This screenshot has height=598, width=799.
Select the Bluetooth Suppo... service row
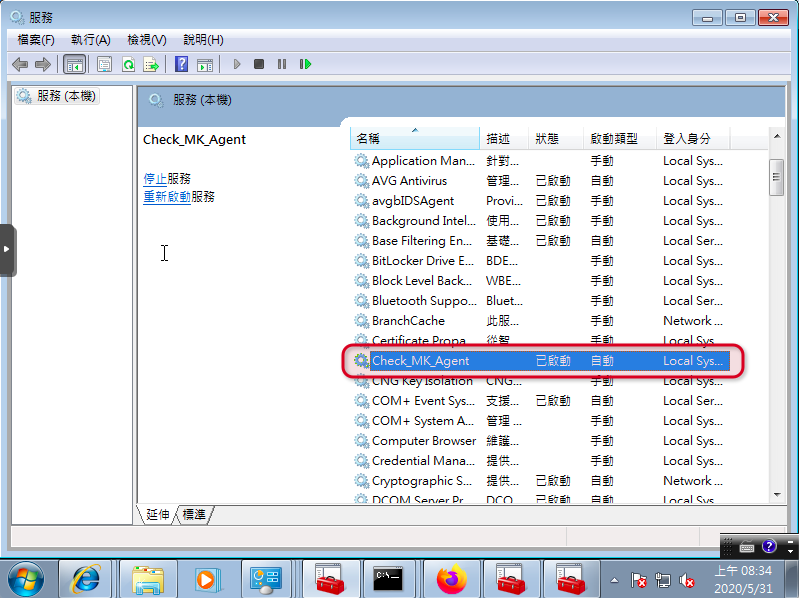(541, 301)
